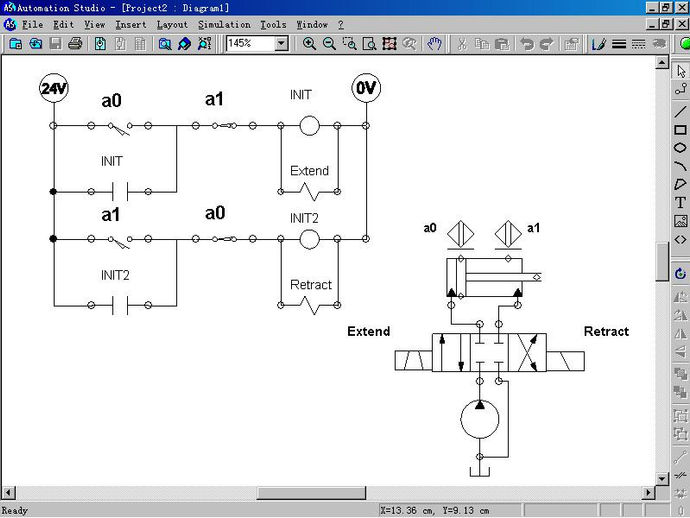Click the horizontal scrollbar right arrow
The height and width of the screenshot is (518, 690).
point(648,492)
